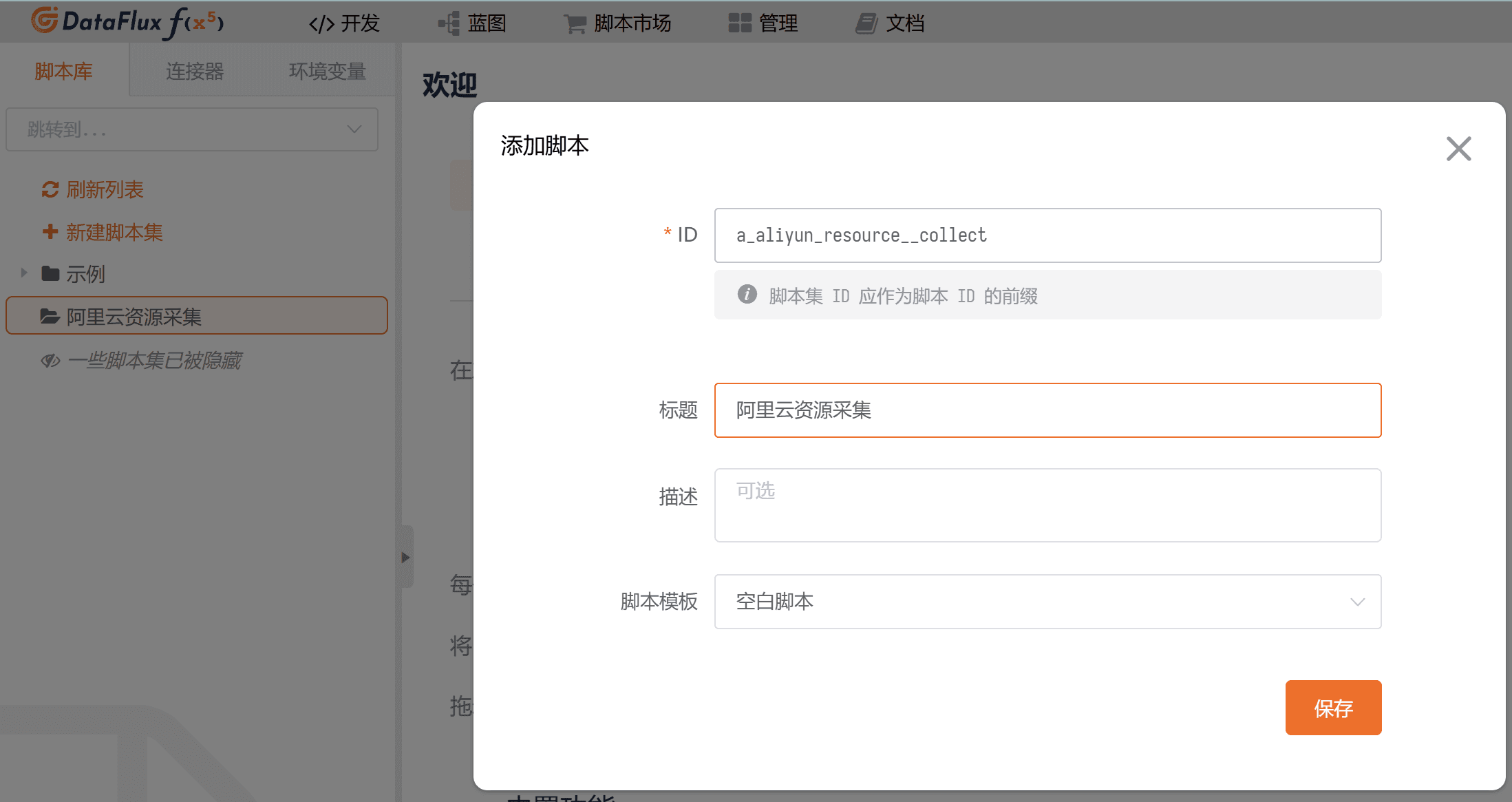
Task: Click the documentation book icon
Action: (x=866, y=23)
